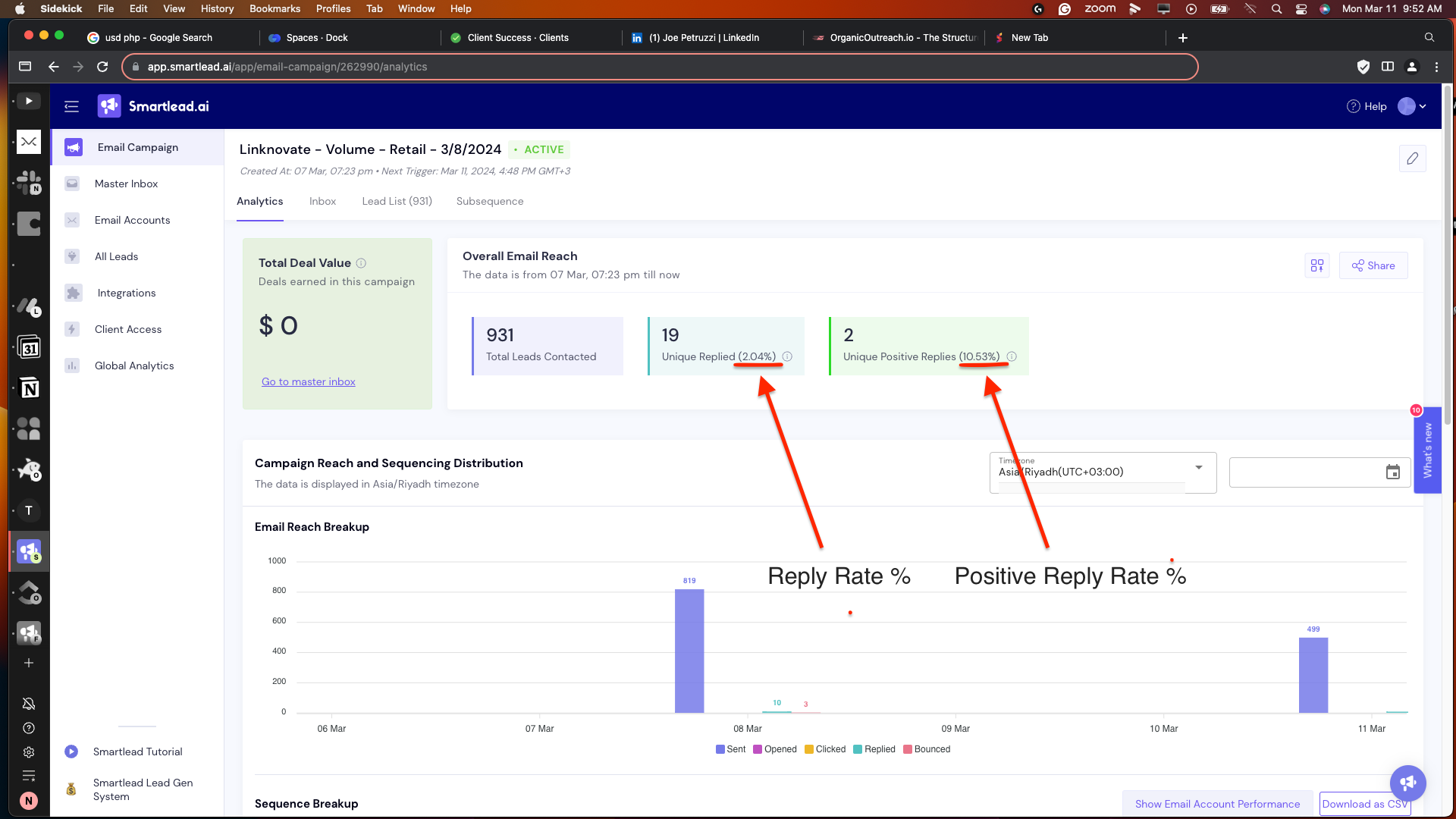
Task: Expand the user profile avatar dropdown
Action: 1412,106
